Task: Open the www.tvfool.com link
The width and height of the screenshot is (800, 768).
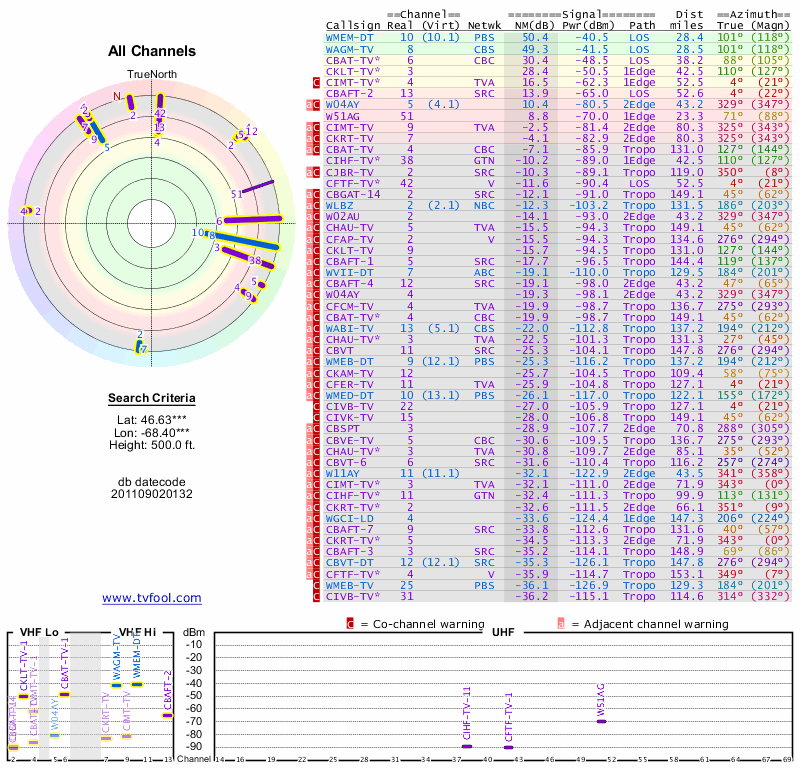Action: click(151, 598)
